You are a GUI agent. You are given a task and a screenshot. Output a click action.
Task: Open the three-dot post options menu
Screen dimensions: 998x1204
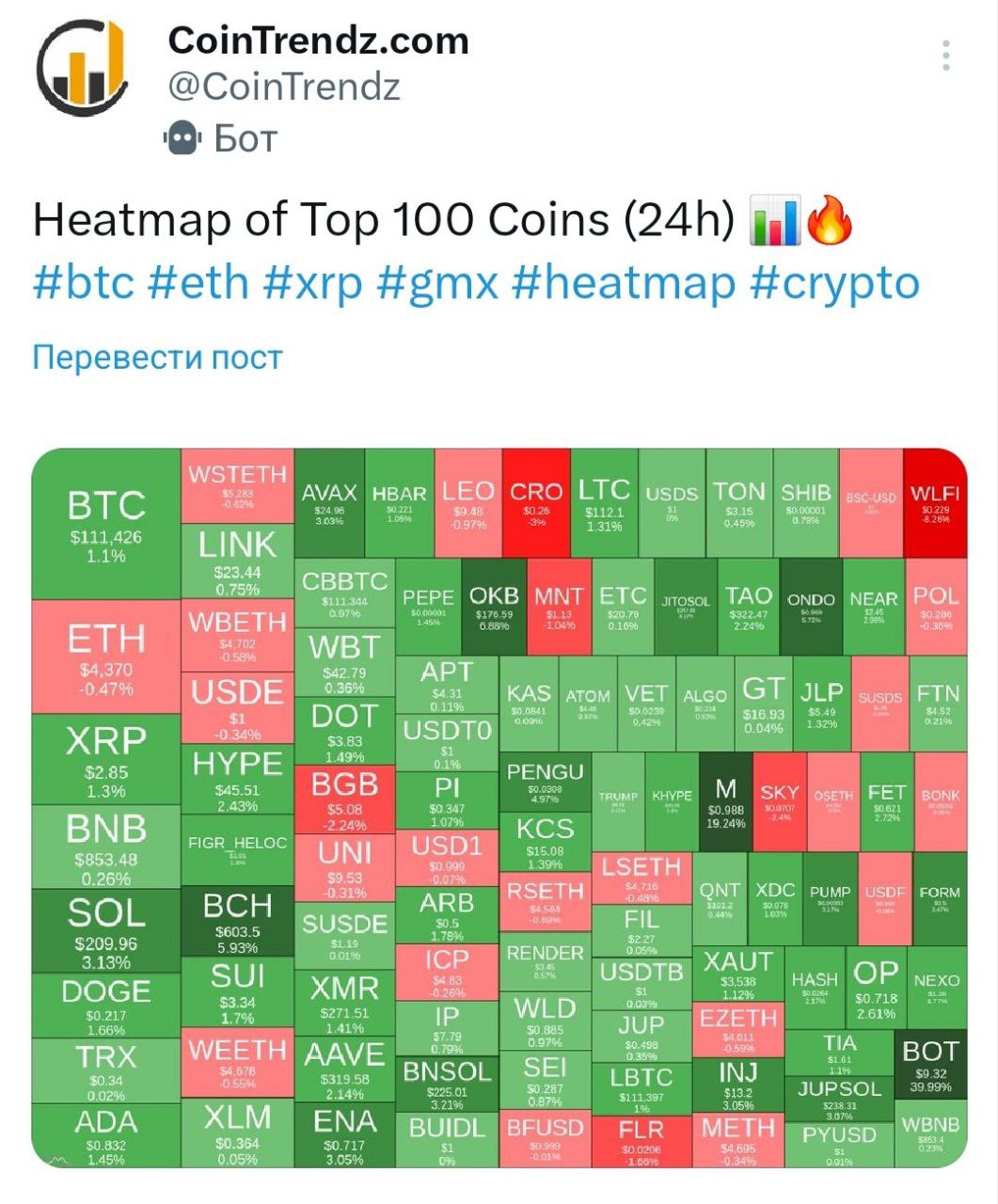click(x=946, y=56)
